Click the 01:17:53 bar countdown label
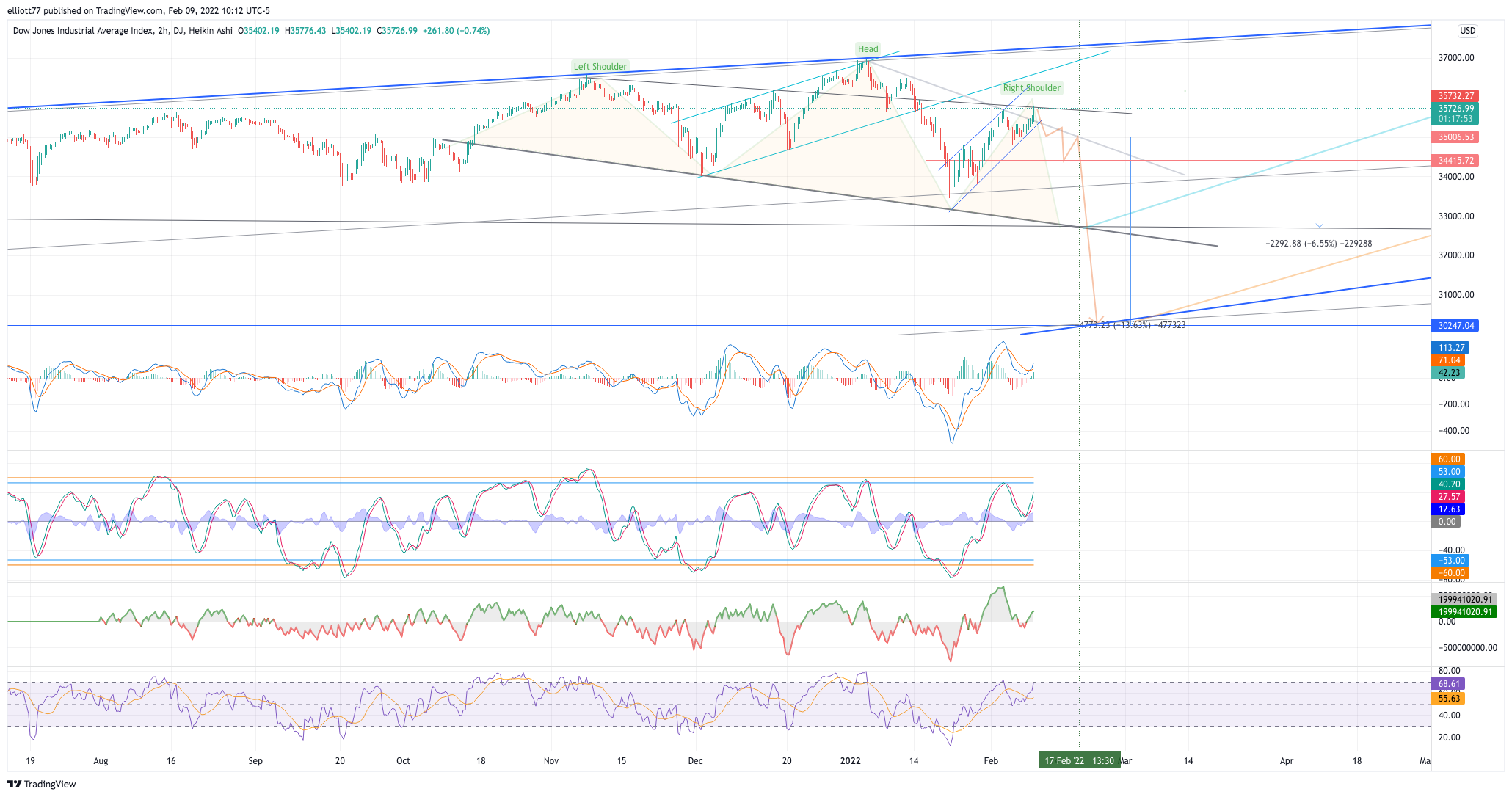 click(x=1455, y=119)
